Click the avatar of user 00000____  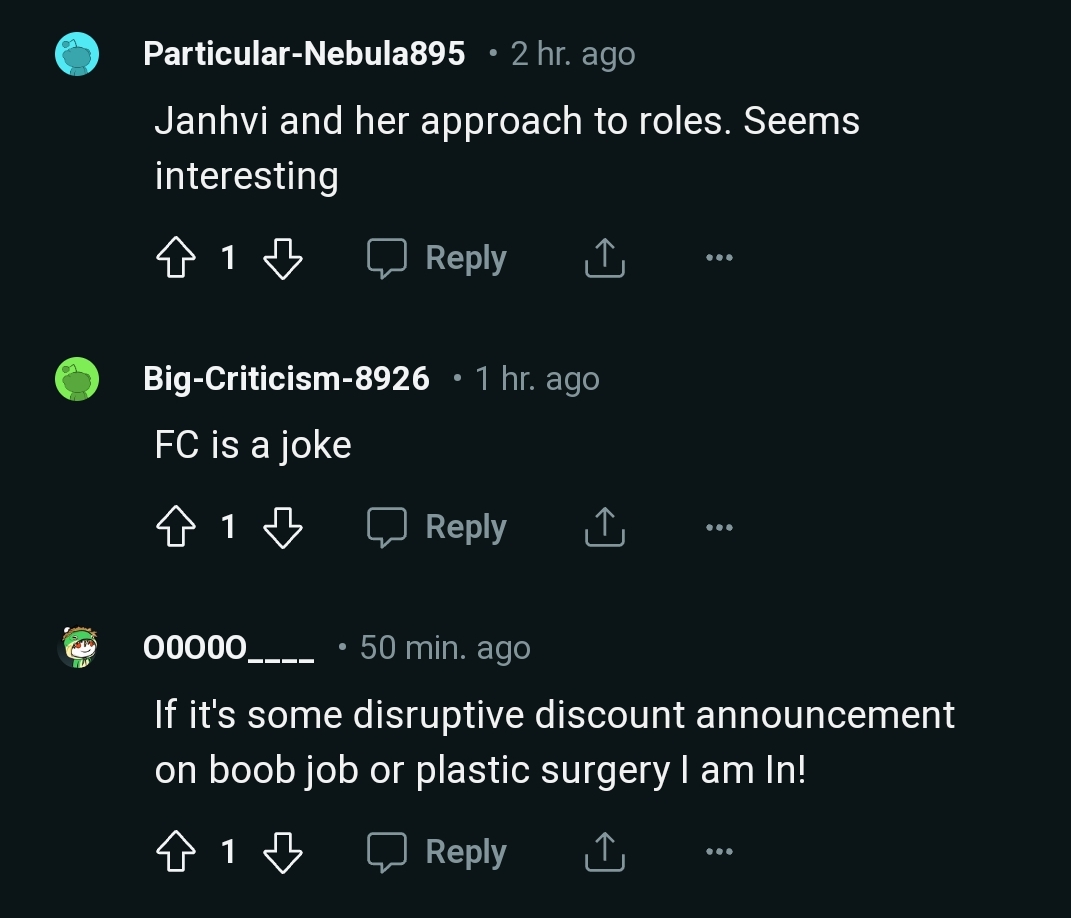point(77,648)
